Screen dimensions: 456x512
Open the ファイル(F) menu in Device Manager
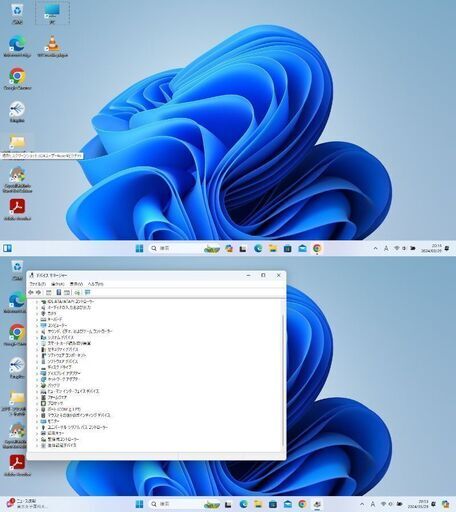tap(38, 284)
